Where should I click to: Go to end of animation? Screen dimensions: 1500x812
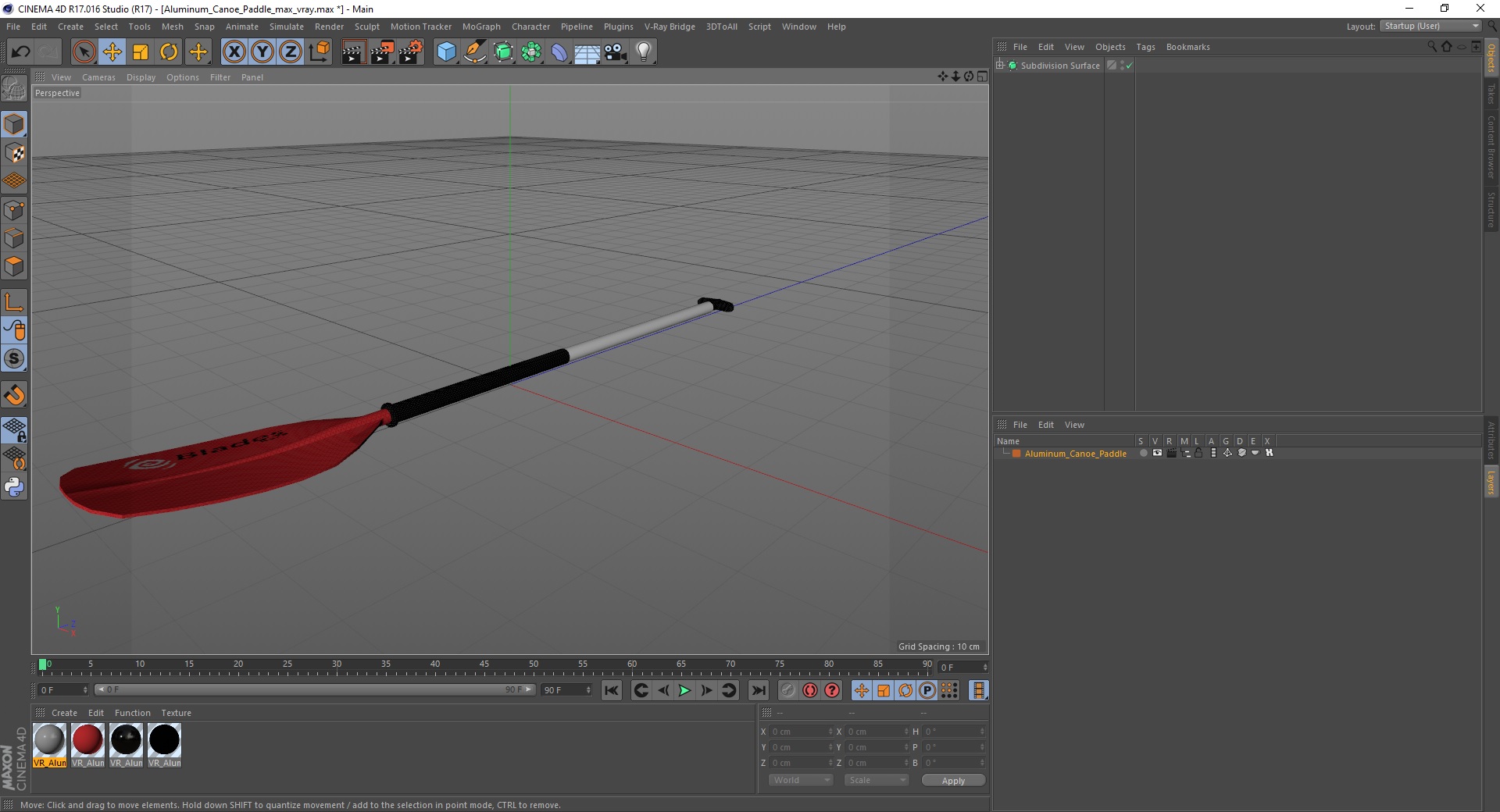pos(759,690)
